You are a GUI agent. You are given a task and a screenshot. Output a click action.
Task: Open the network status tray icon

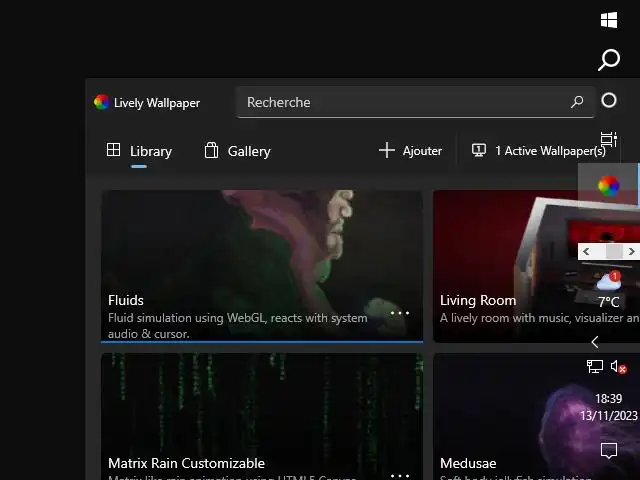(x=595, y=366)
